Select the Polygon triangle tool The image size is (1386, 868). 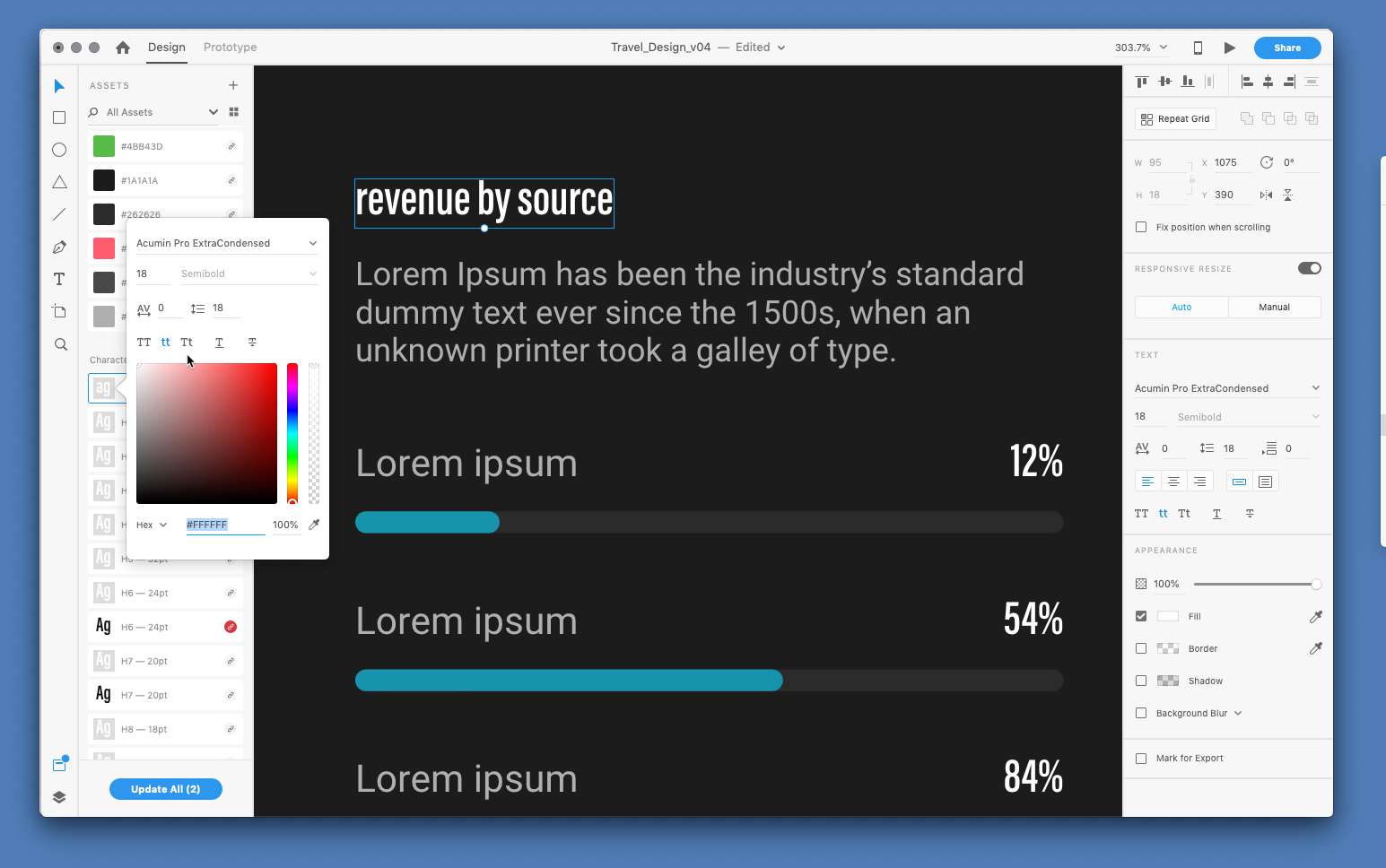(x=59, y=182)
